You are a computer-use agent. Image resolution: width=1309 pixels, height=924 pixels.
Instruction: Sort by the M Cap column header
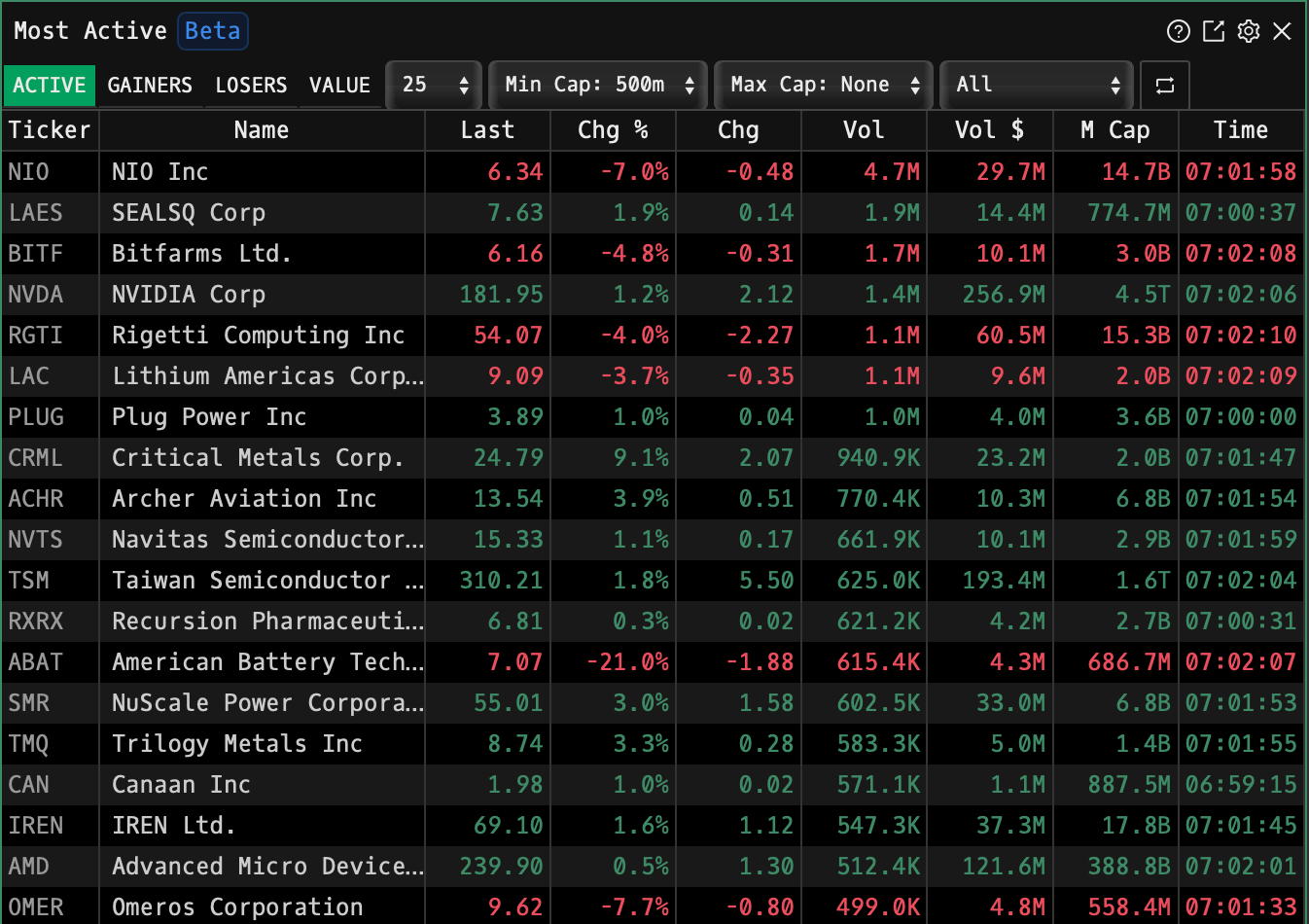click(1115, 130)
